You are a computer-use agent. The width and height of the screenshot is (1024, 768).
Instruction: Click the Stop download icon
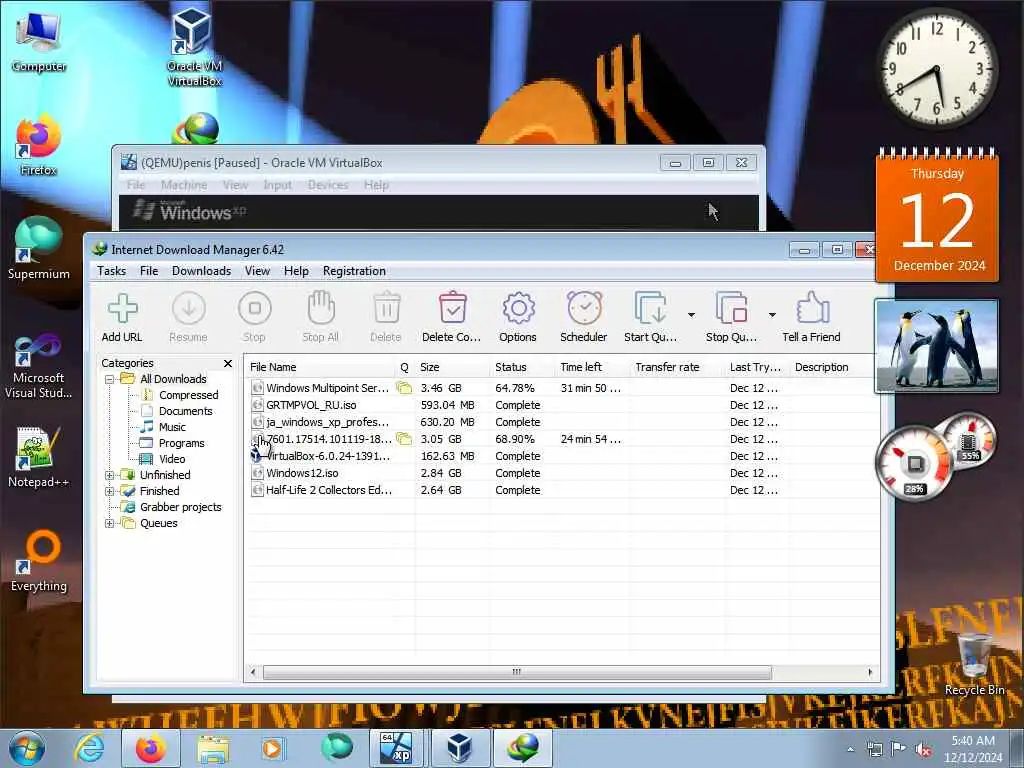[x=255, y=308]
